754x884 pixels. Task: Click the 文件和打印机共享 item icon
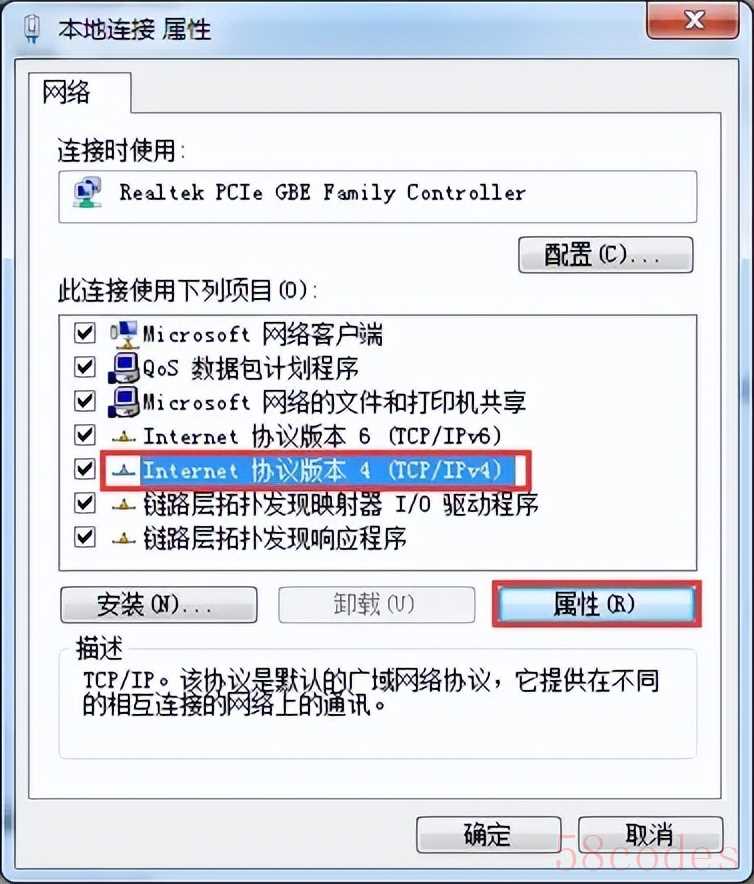click(x=124, y=402)
